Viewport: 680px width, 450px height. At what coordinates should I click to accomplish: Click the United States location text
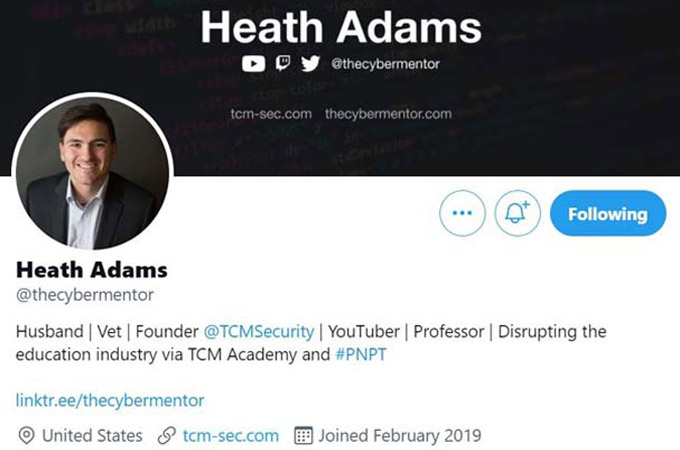pos(92,436)
